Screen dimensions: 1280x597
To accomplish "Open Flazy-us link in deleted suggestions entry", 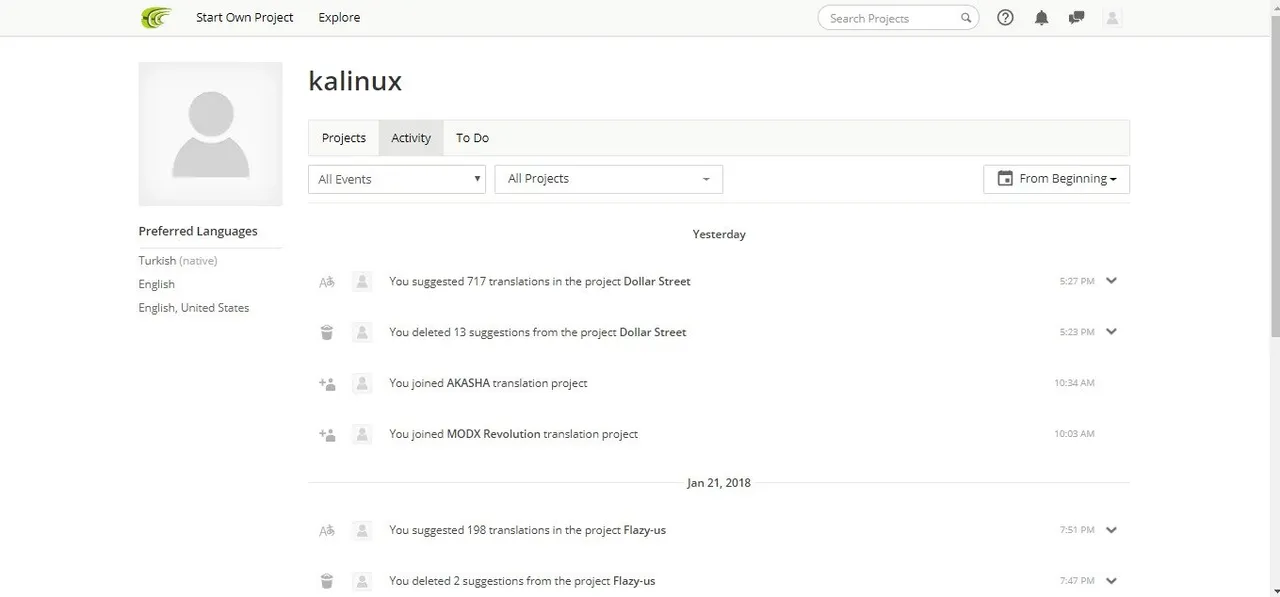I will click(634, 581).
